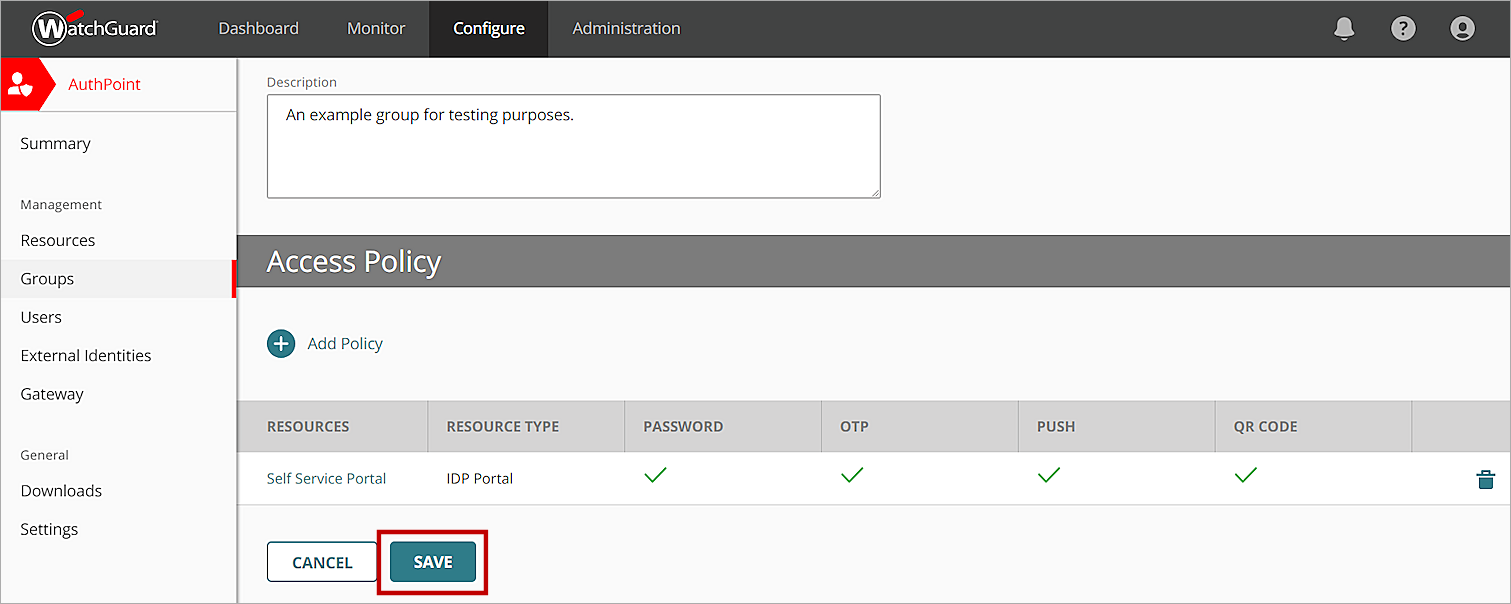
Task: Open the notifications bell icon
Action: coord(1344,28)
